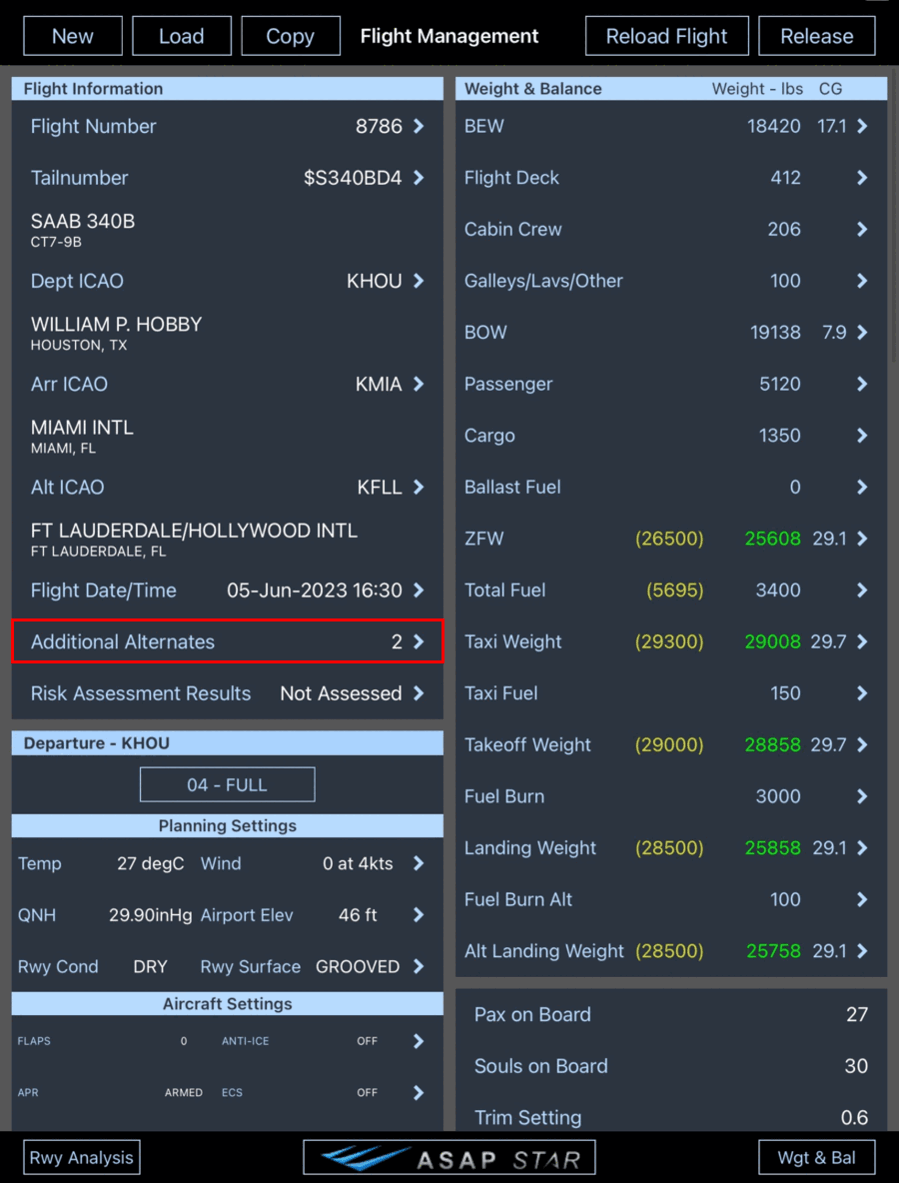Image resolution: width=899 pixels, height=1183 pixels.
Task: Click the Passenger weight 5120
Action: pos(780,384)
